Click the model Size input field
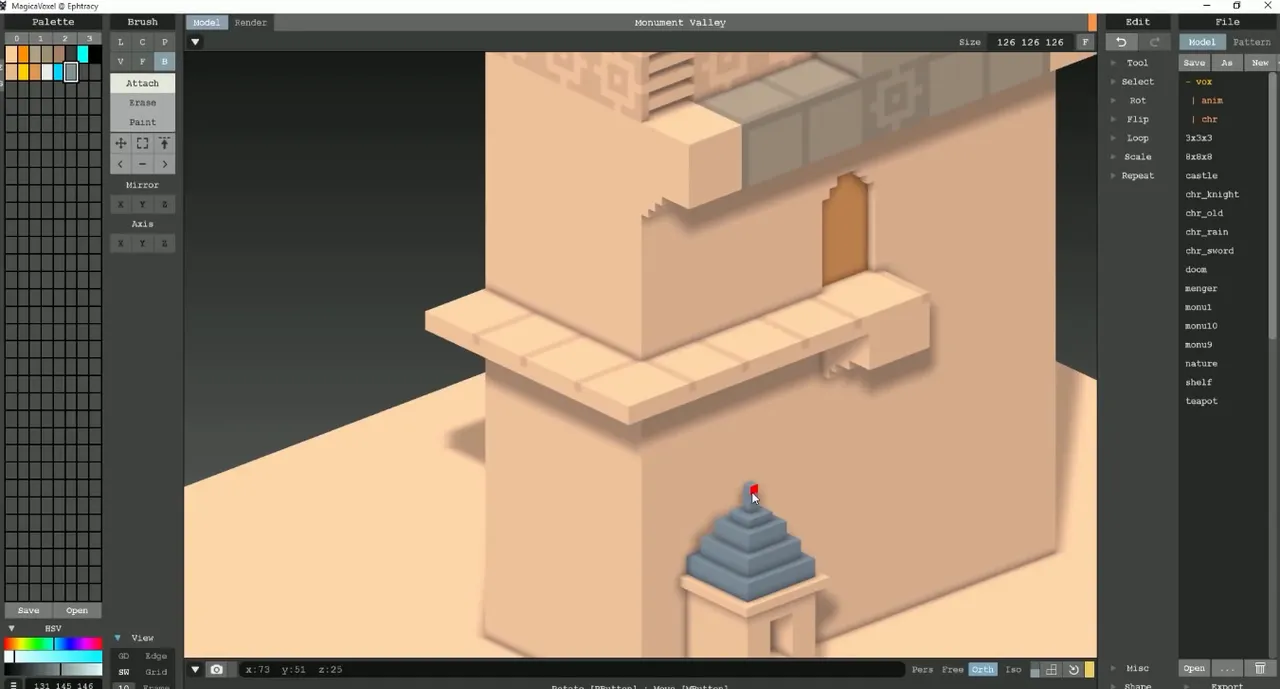 pyautogui.click(x=1030, y=42)
